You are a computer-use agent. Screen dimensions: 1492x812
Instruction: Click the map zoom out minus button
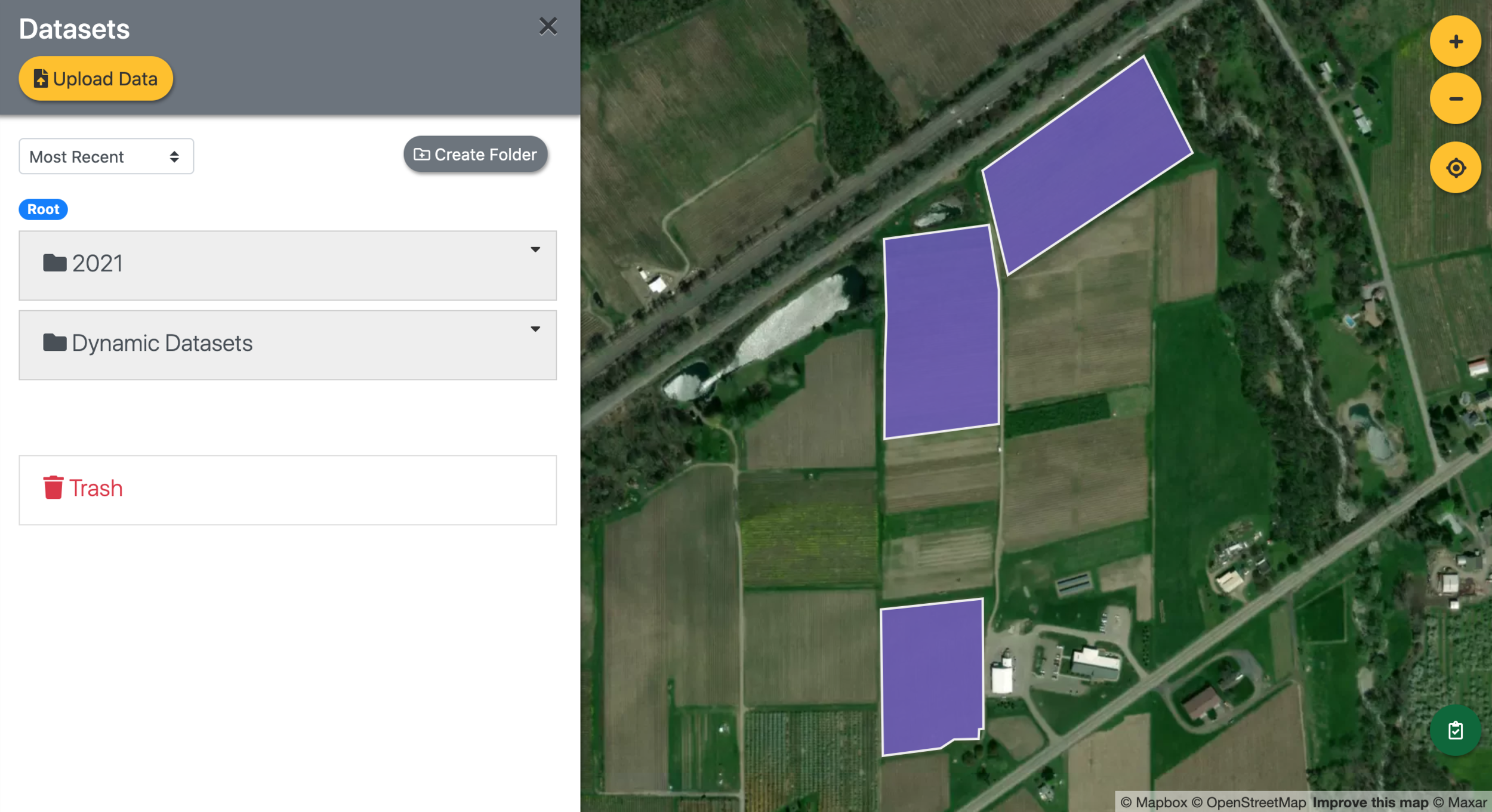[1455, 98]
